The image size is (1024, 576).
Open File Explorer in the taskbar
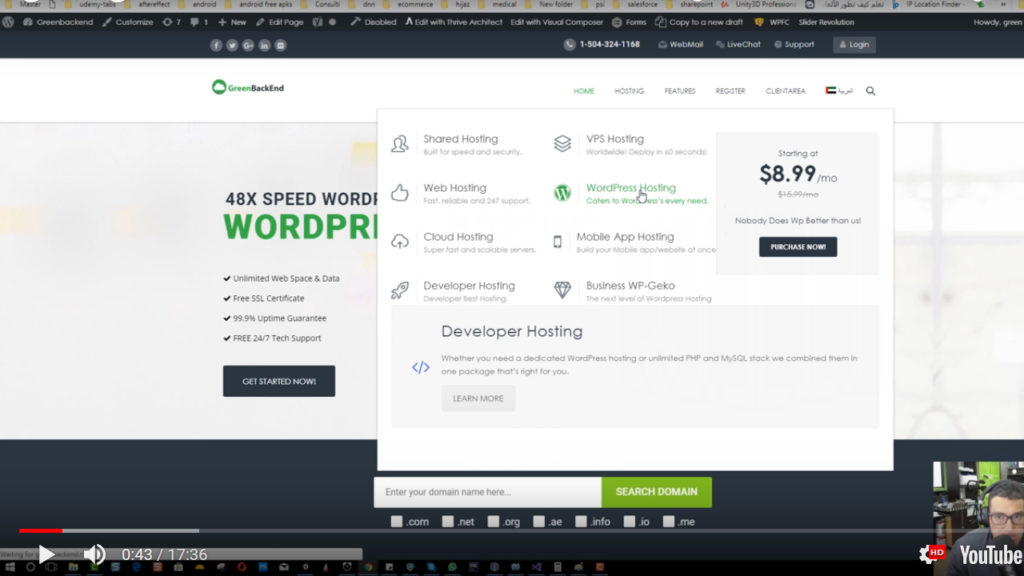[x=73, y=568]
